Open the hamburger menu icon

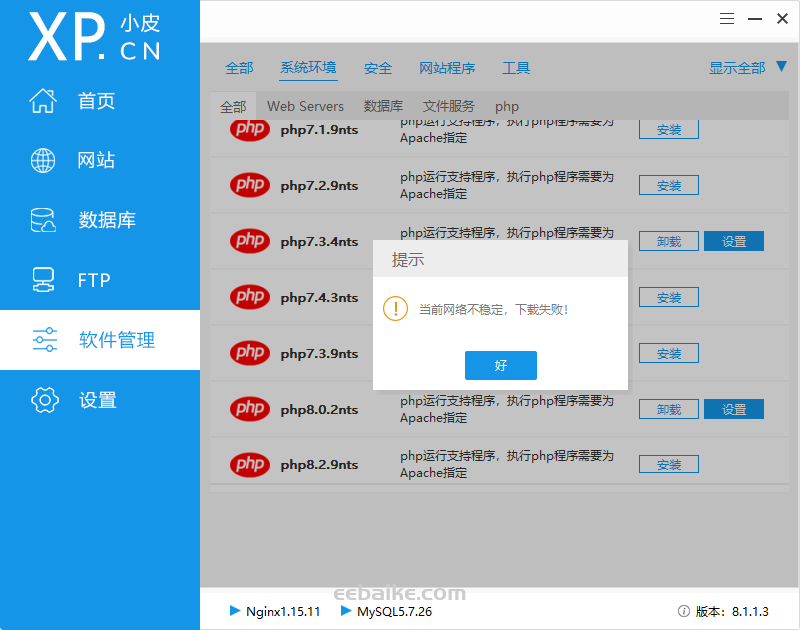pyautogui.click(x=727, y=19)
